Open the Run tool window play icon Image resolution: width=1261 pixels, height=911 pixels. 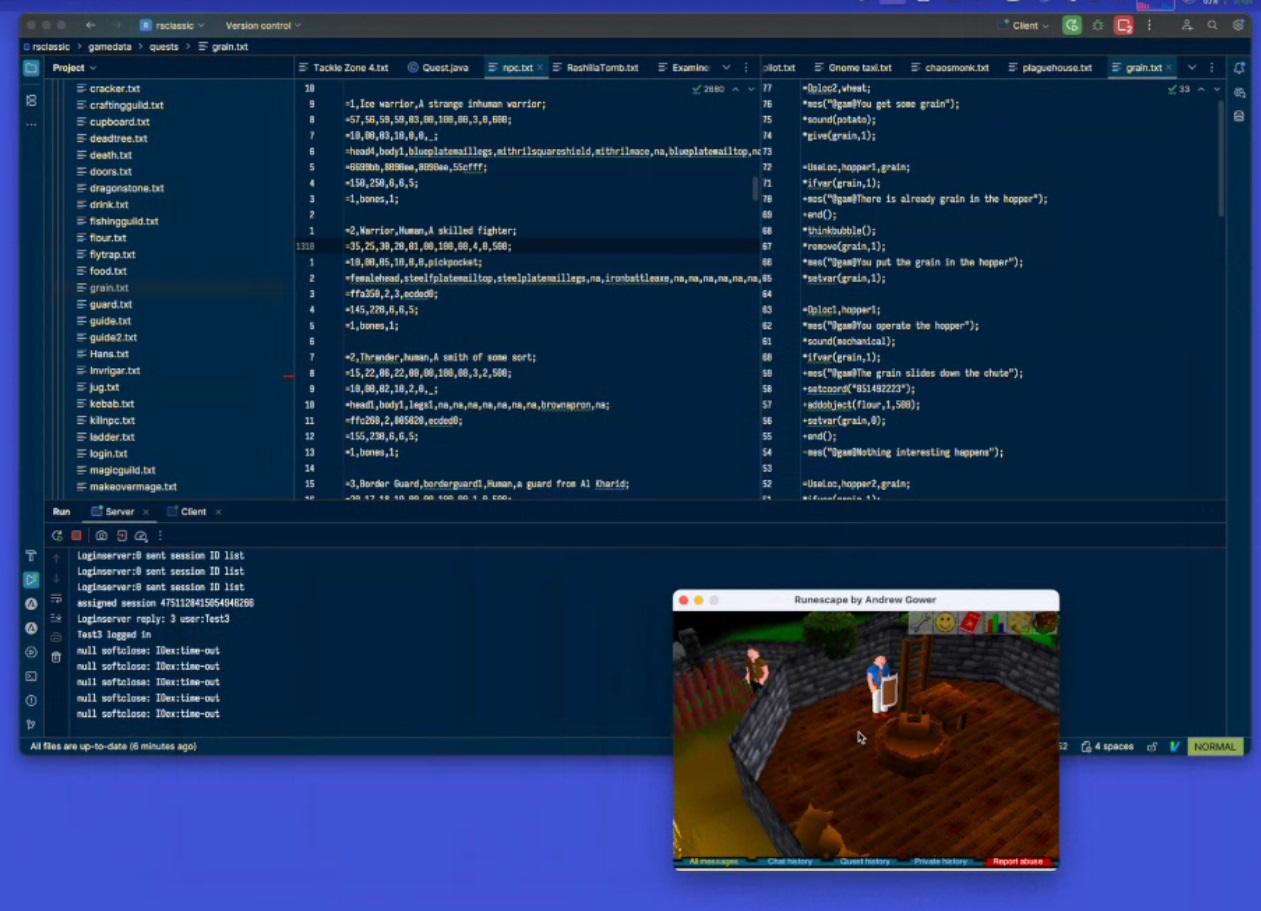tap(31, 579)
